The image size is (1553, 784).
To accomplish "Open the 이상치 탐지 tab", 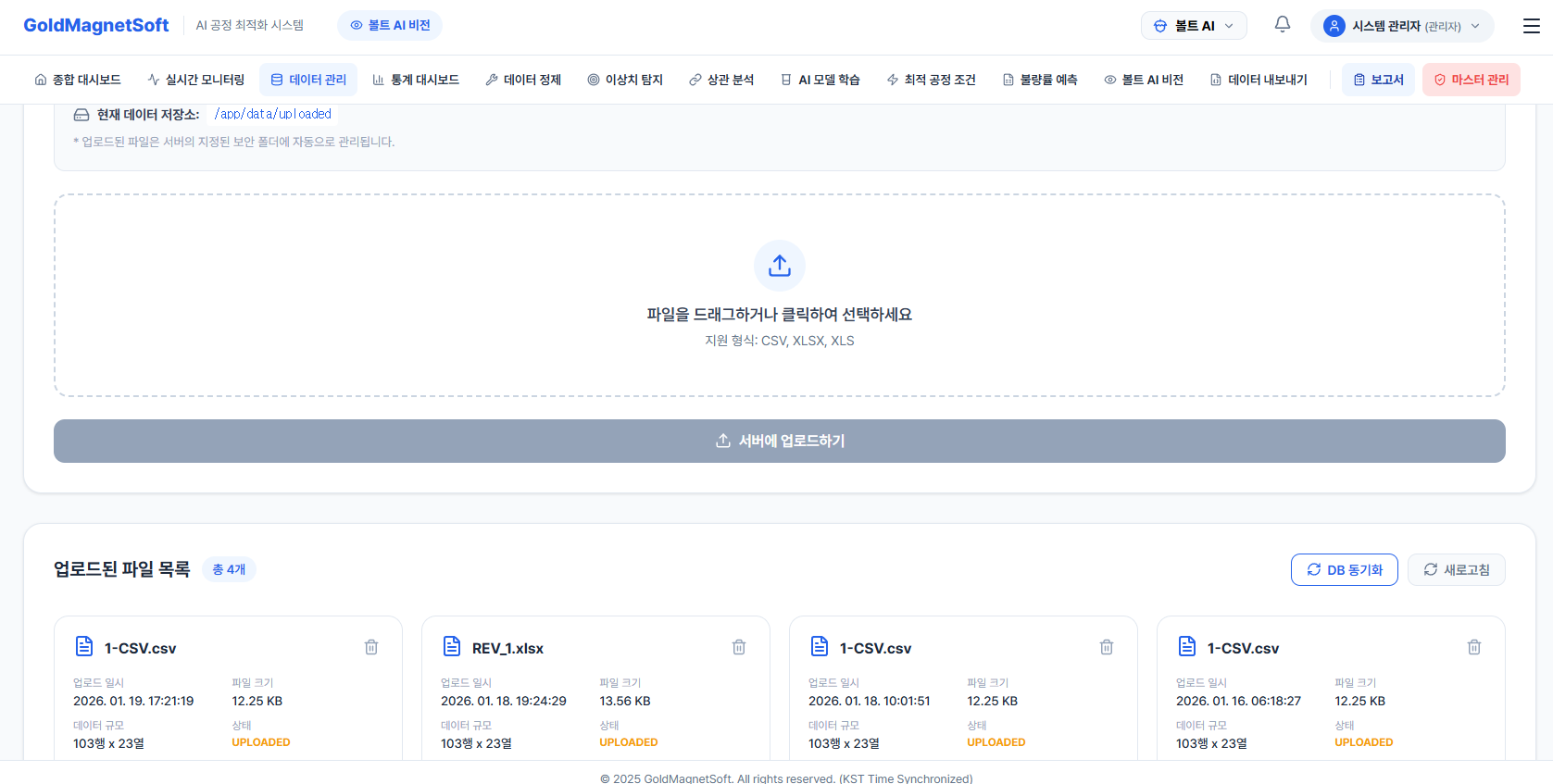I will (x=625, y=80).
